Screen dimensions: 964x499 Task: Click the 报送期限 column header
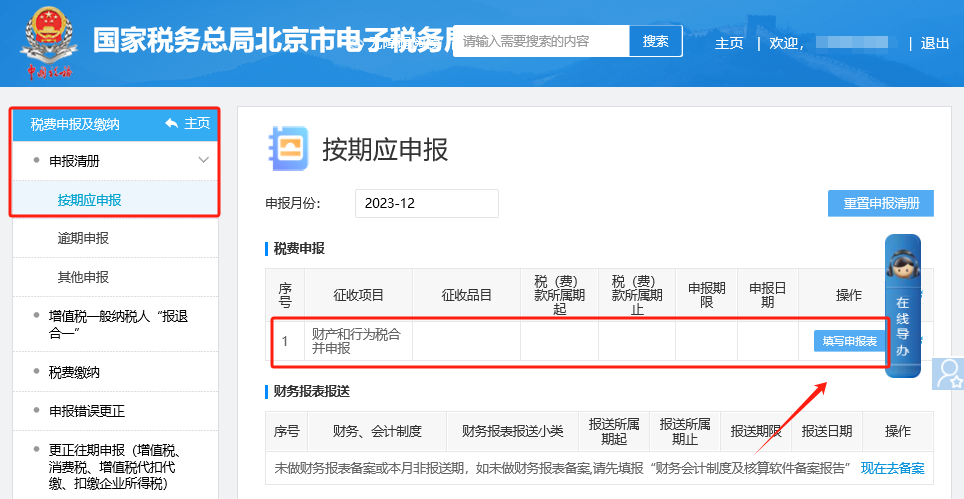(756, 431)
